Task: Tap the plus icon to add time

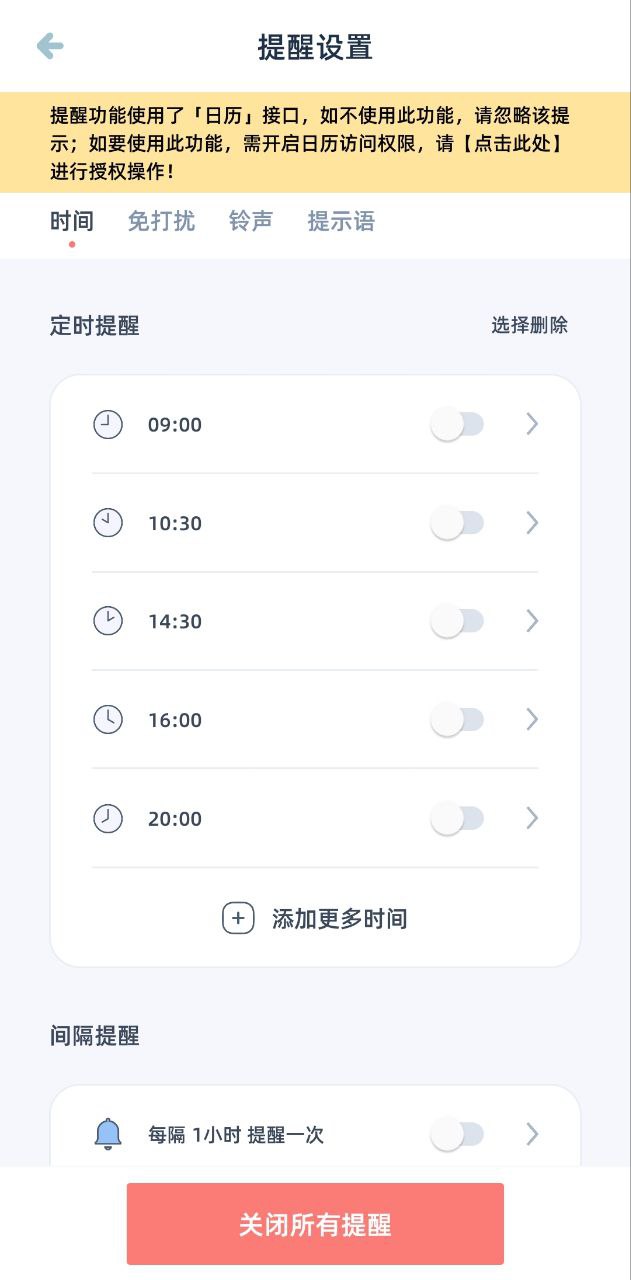Action: (238, 918)
